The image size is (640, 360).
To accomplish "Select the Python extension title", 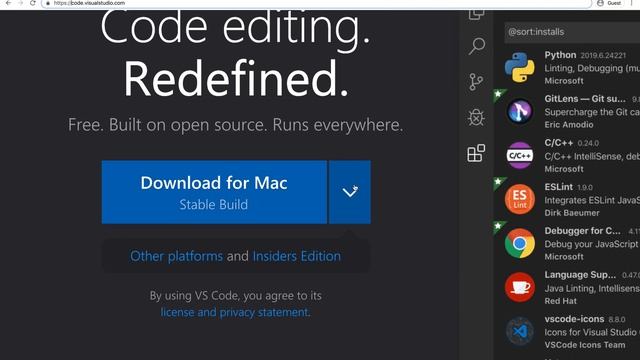I will [x=560, y=55].
